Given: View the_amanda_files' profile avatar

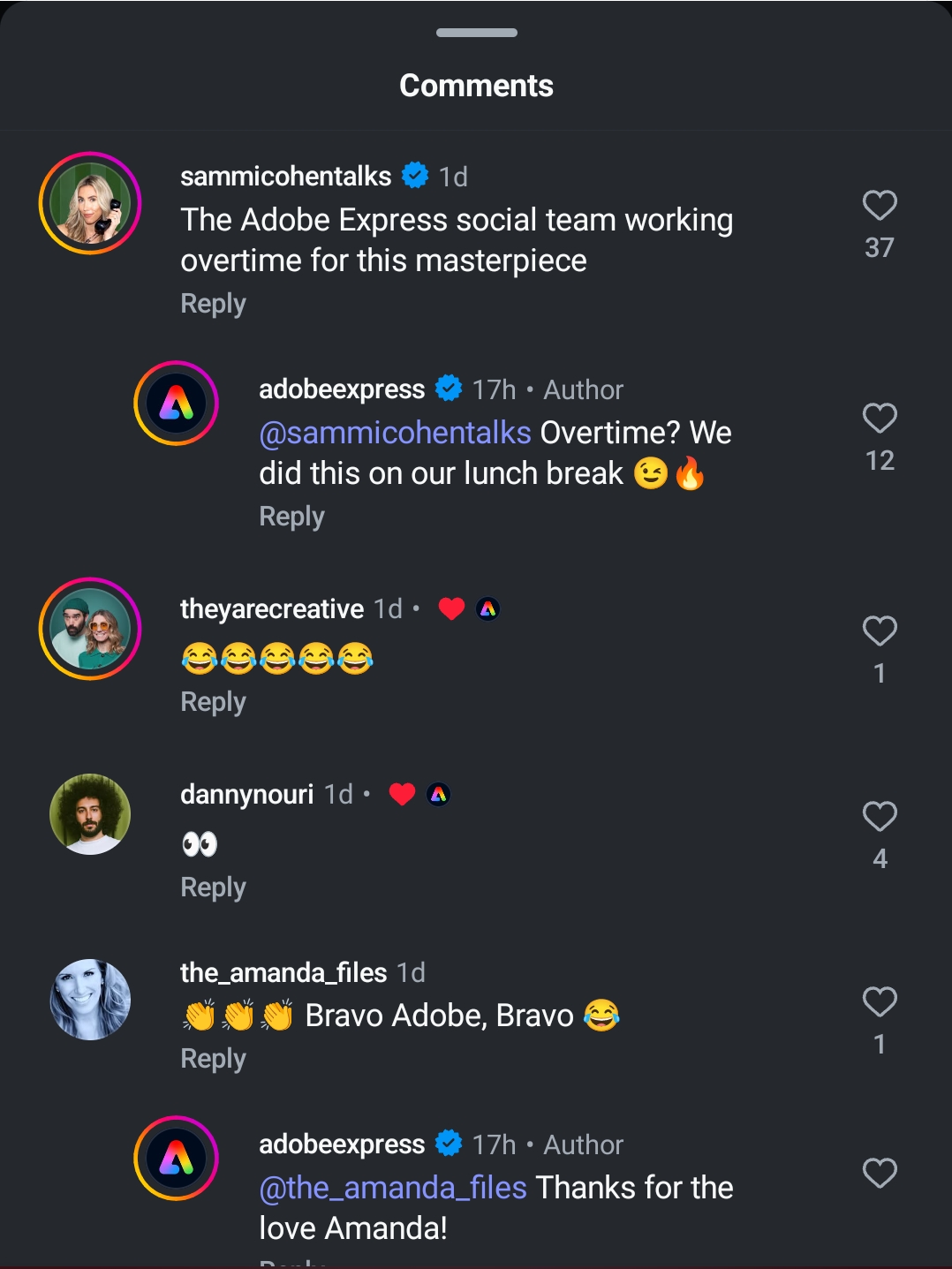Looking at the screenshot, I should click(90, 1000).
